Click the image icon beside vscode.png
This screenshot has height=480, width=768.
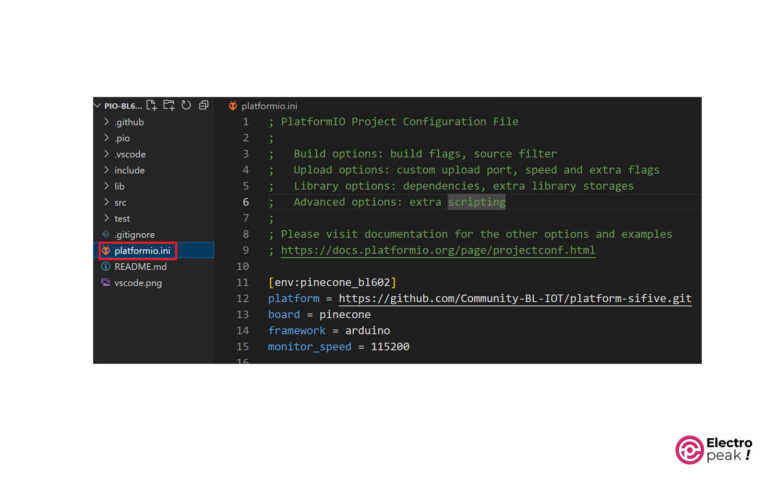106,282
